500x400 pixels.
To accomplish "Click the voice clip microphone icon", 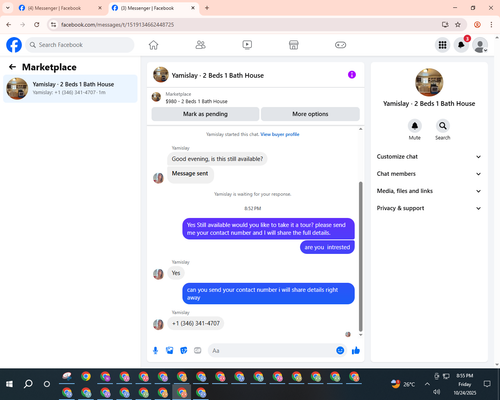I will pyautogui.click(x=155, y=350).
